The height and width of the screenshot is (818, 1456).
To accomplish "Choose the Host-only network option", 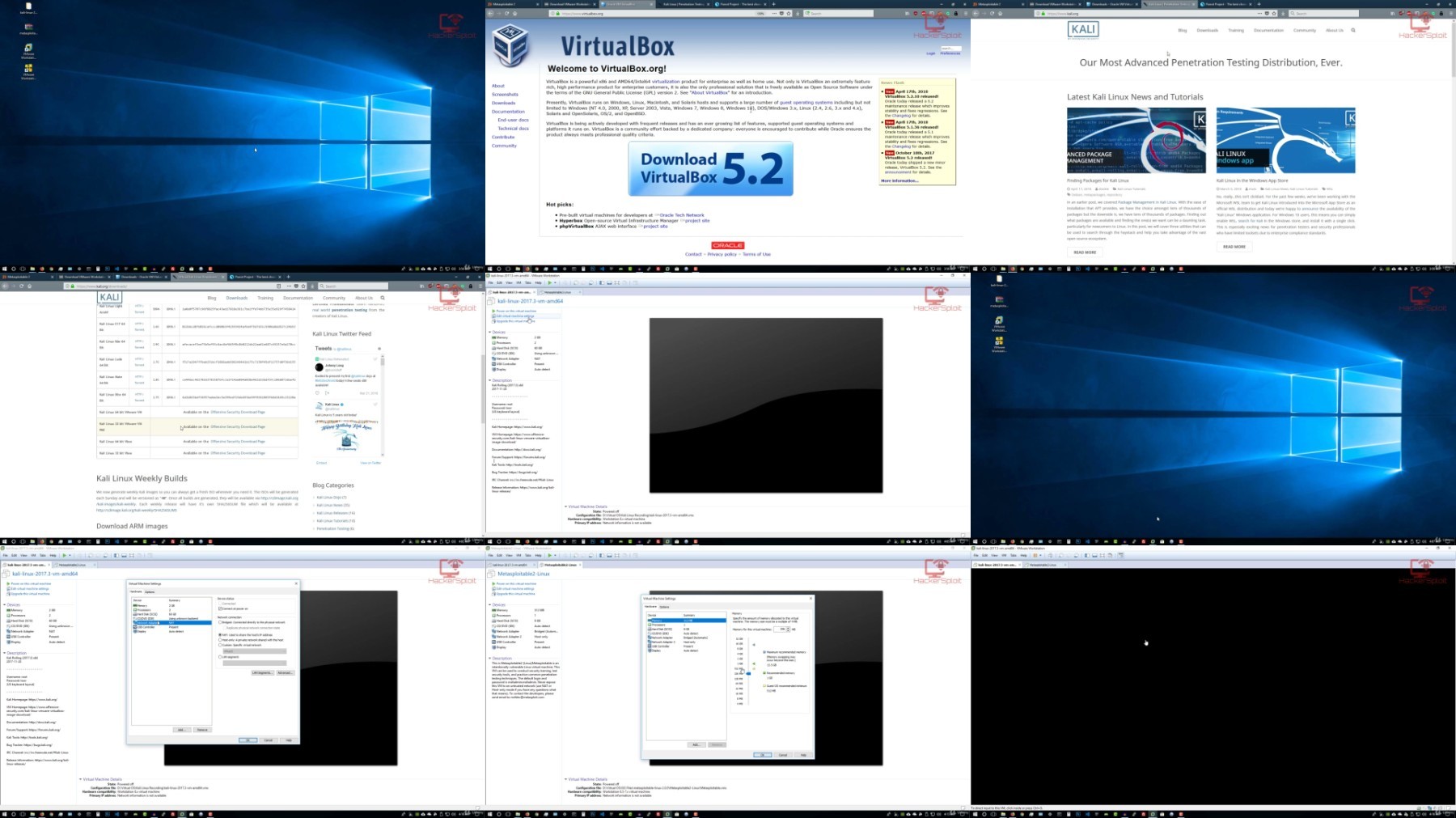I will [220, 640].
